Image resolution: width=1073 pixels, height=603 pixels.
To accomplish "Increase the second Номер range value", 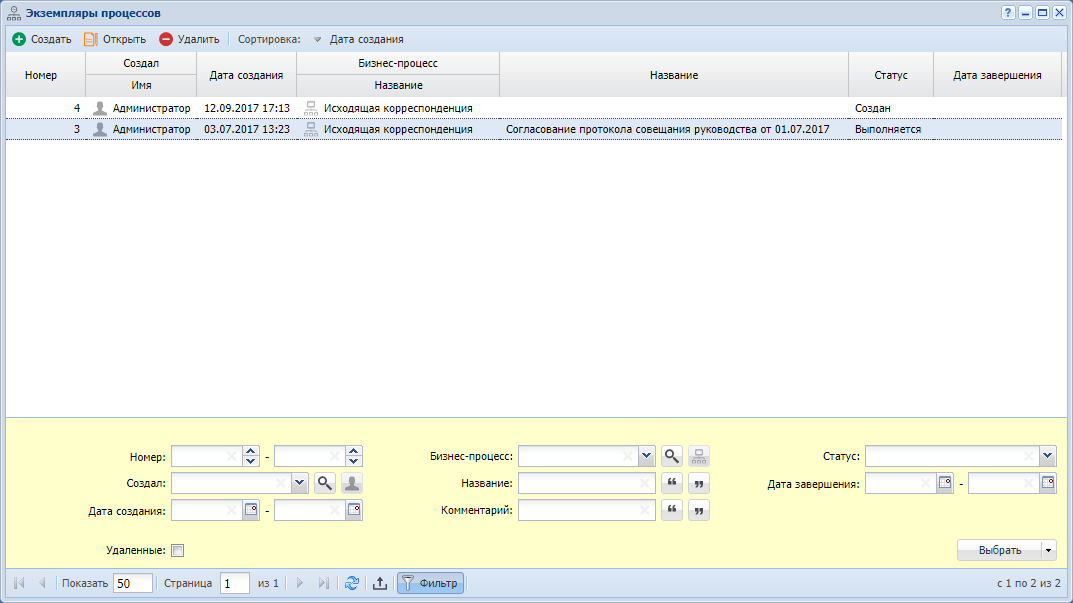I will point(353,452).
